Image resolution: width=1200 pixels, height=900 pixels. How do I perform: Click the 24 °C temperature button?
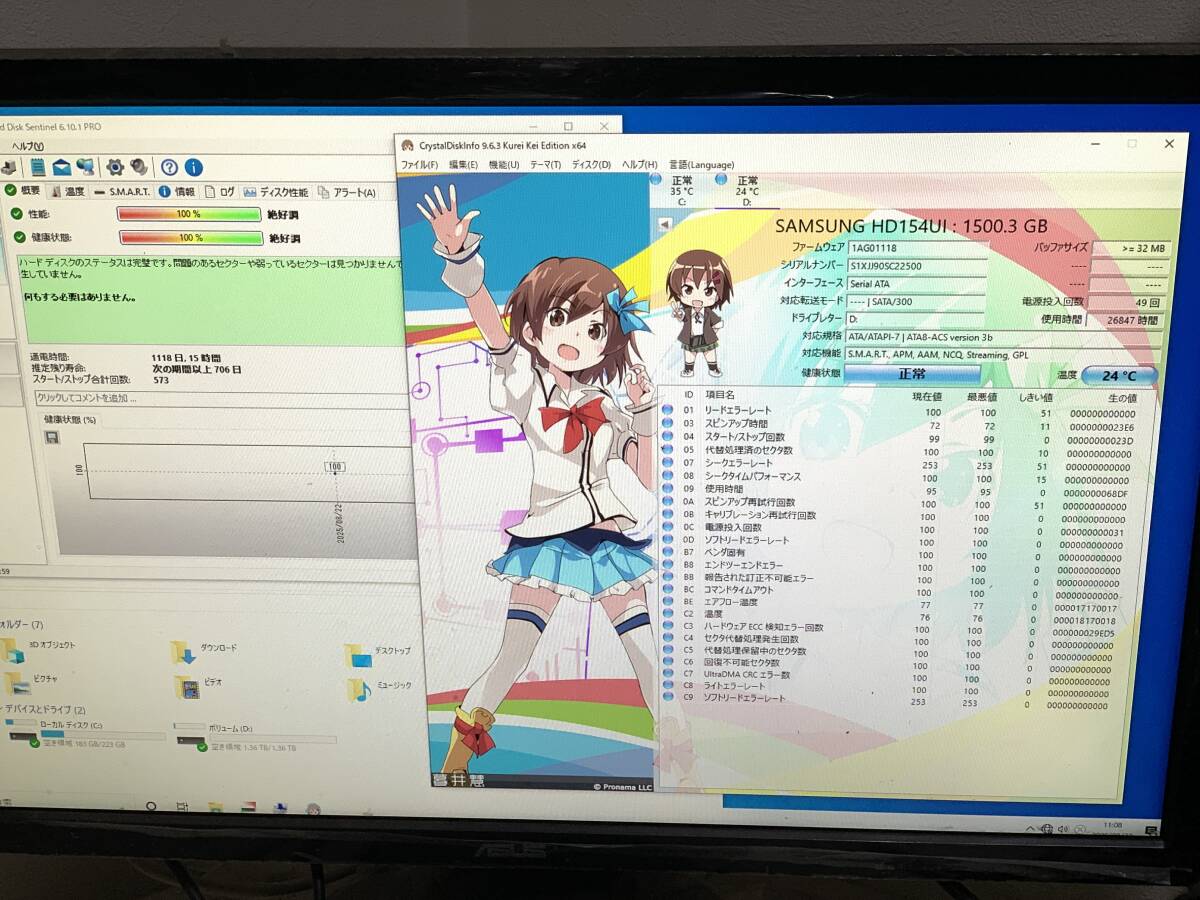tap(1118, 376)
